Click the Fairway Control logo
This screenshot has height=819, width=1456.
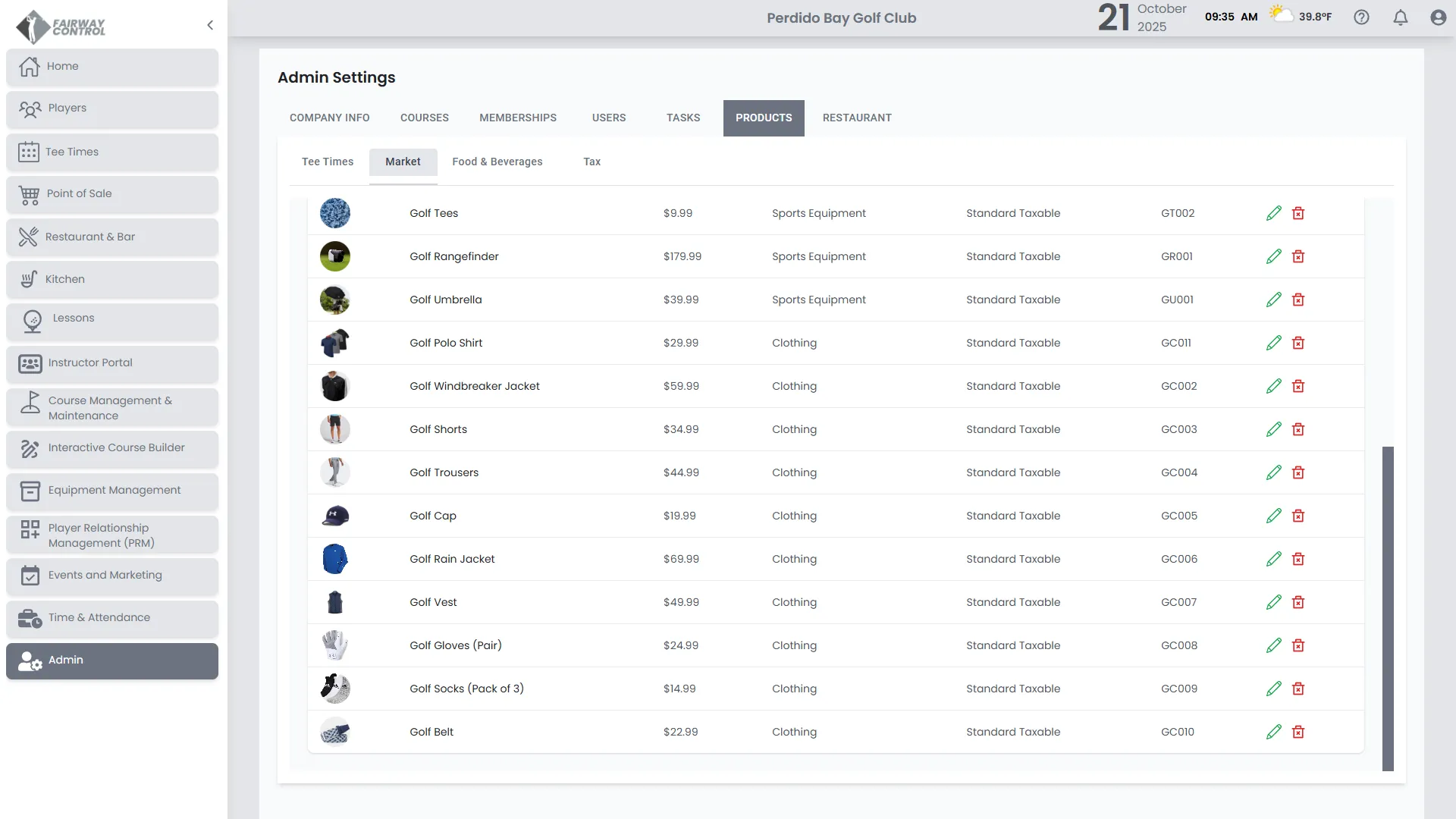(x=61, y=27)
